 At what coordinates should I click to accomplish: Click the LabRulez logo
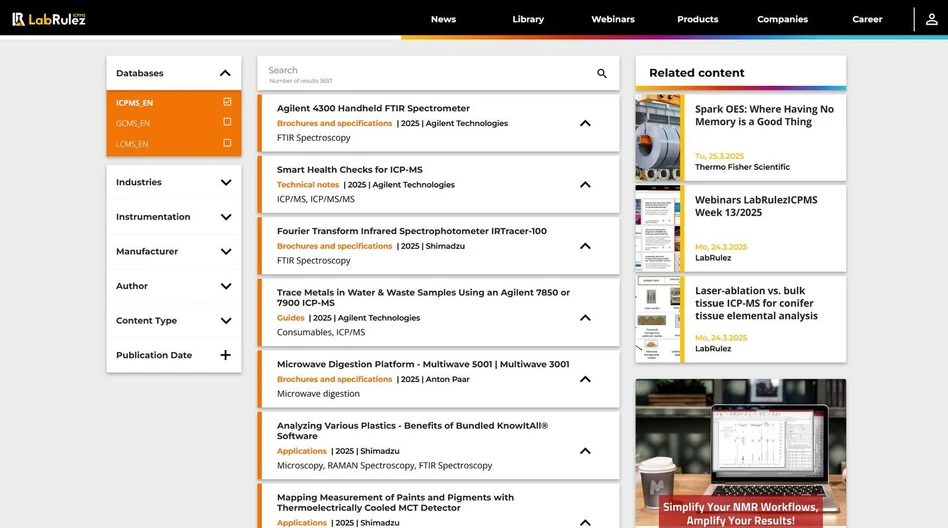click(49, 19)
